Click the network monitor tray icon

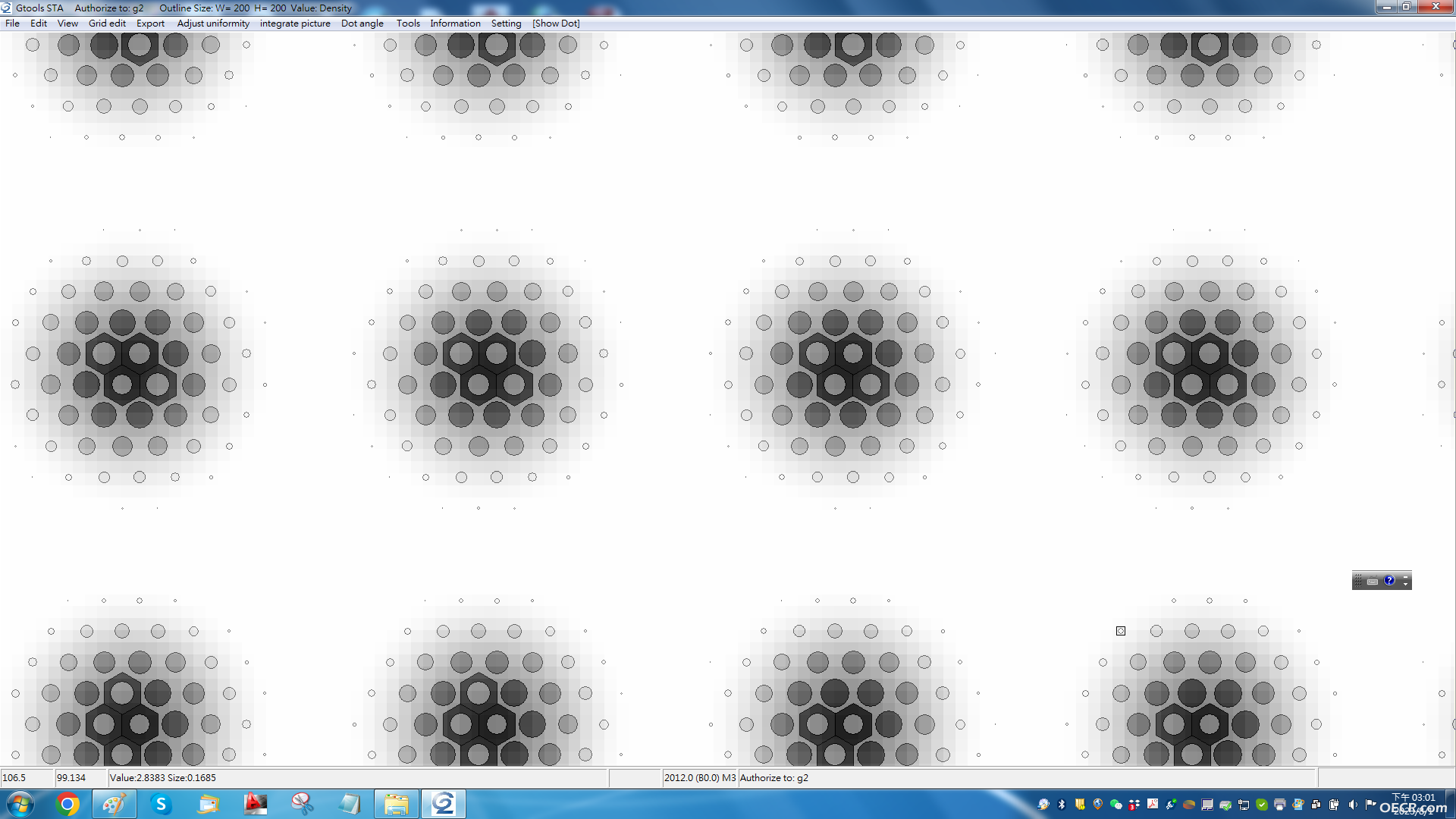[x=1244, y=805]
